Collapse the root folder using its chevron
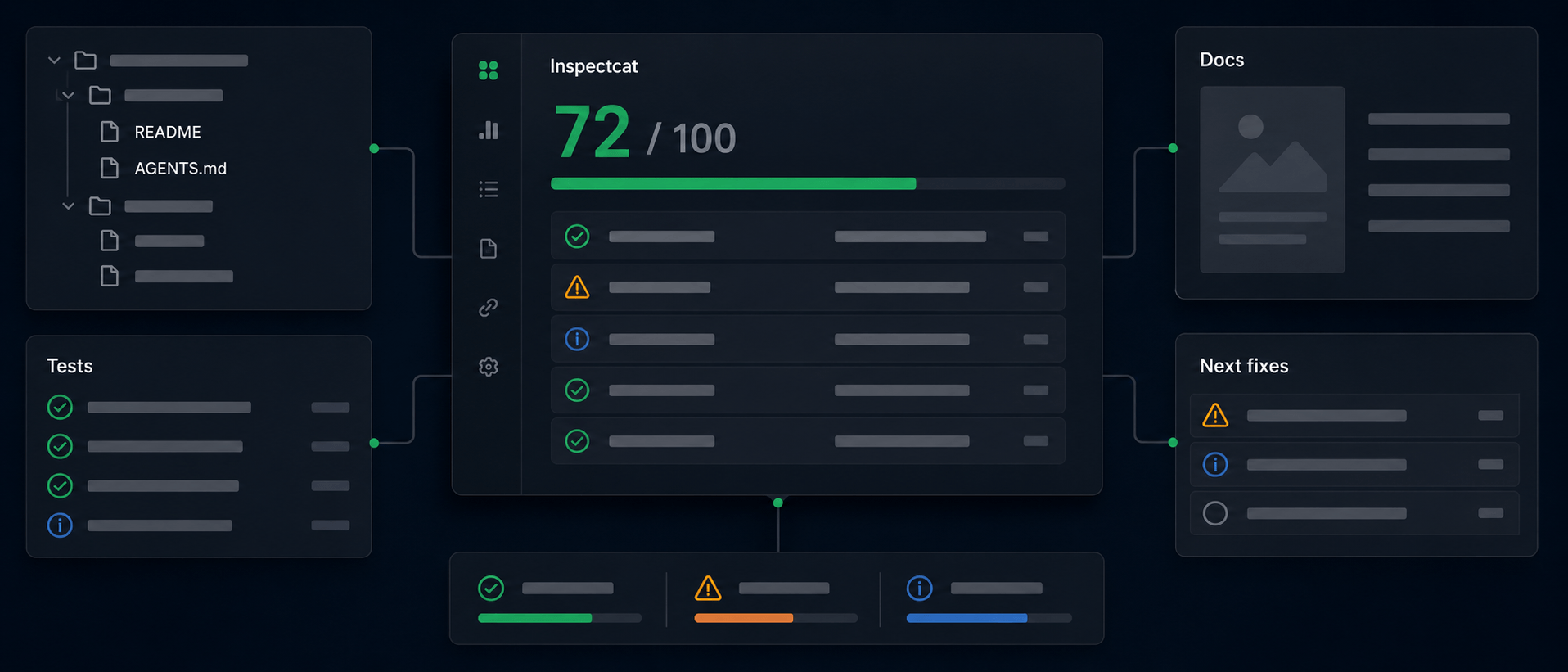The width and height of the screenshot is (1568, 672). coord(54,61)
